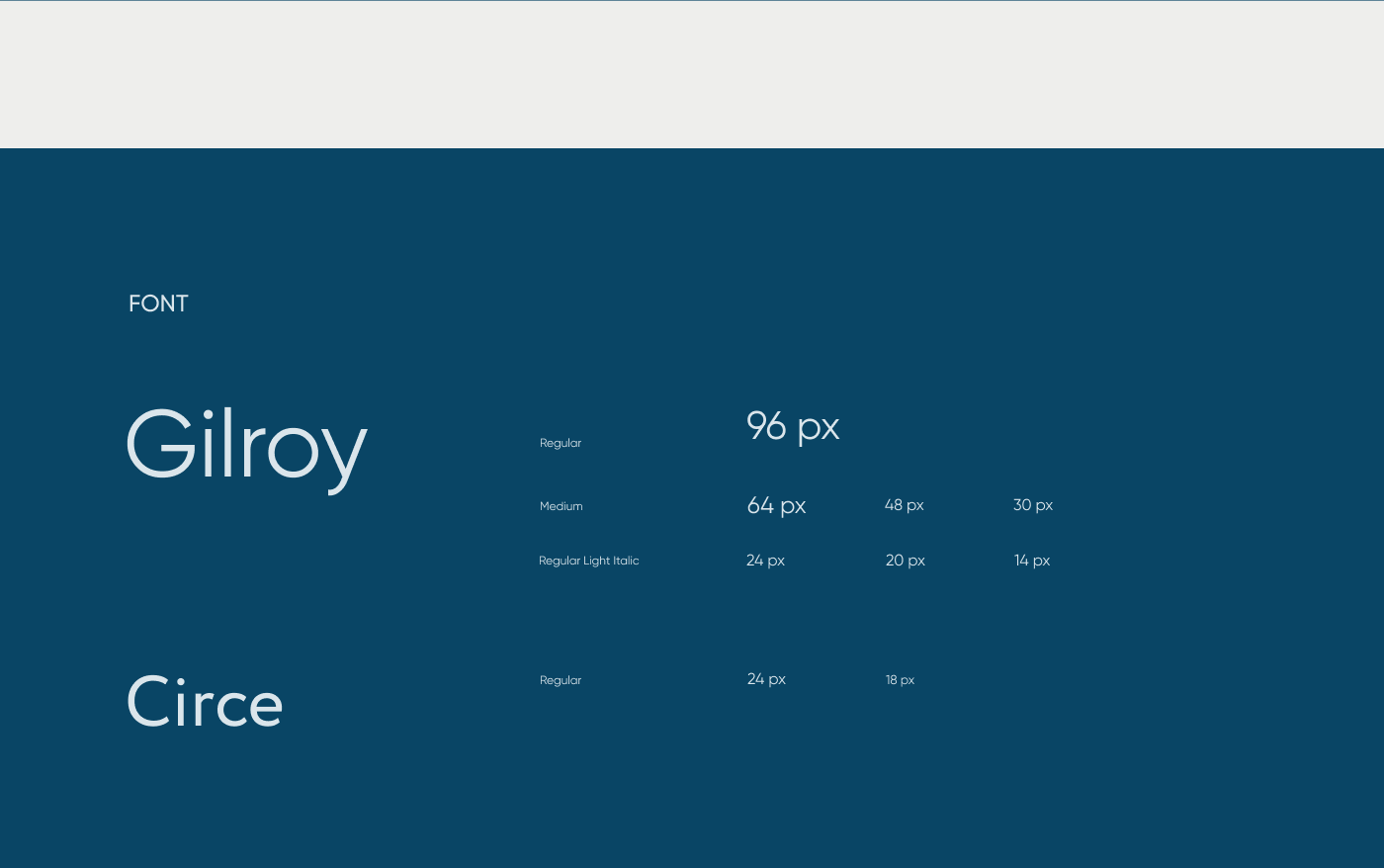This screenshot has height=868, width=1384.
Task: Click the large Gilroy typeface title
Action: pyautogui.click(x=246, y=445)
